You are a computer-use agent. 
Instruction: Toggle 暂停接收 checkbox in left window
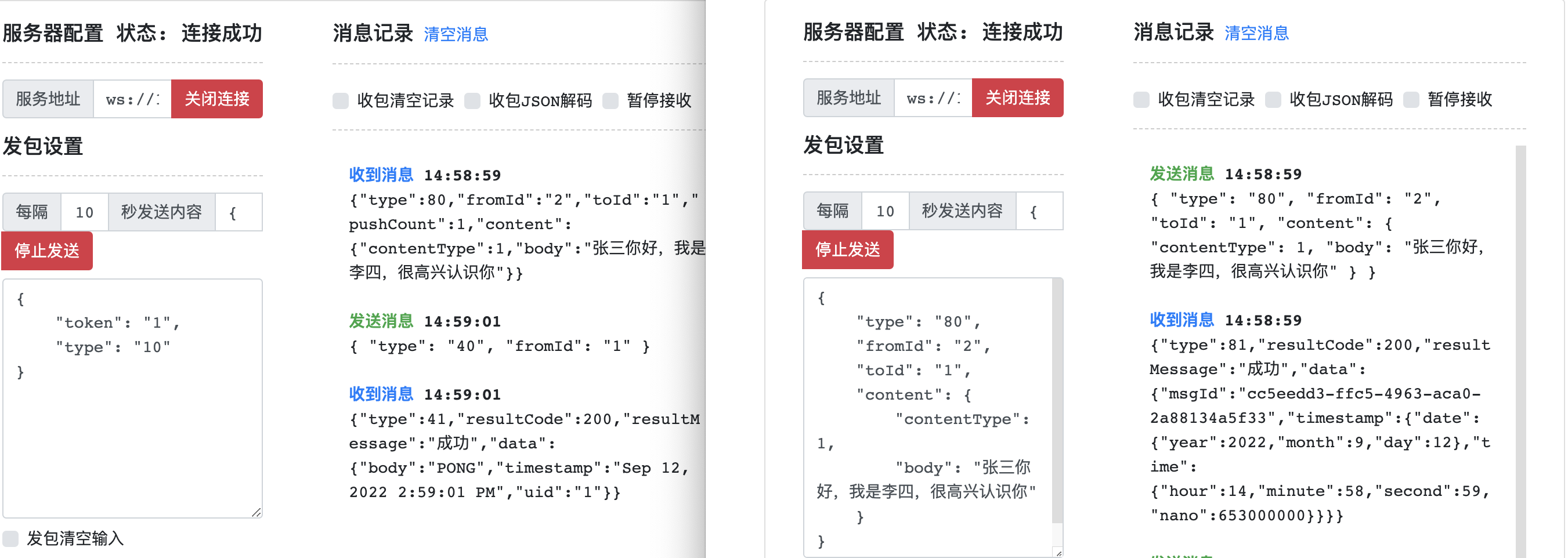tap(610, 100)
